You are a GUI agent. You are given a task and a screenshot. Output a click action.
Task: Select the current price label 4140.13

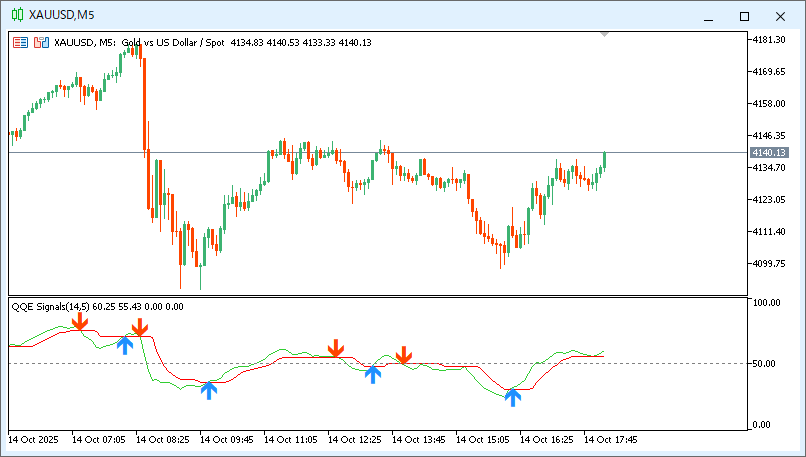tap(769, 152)
